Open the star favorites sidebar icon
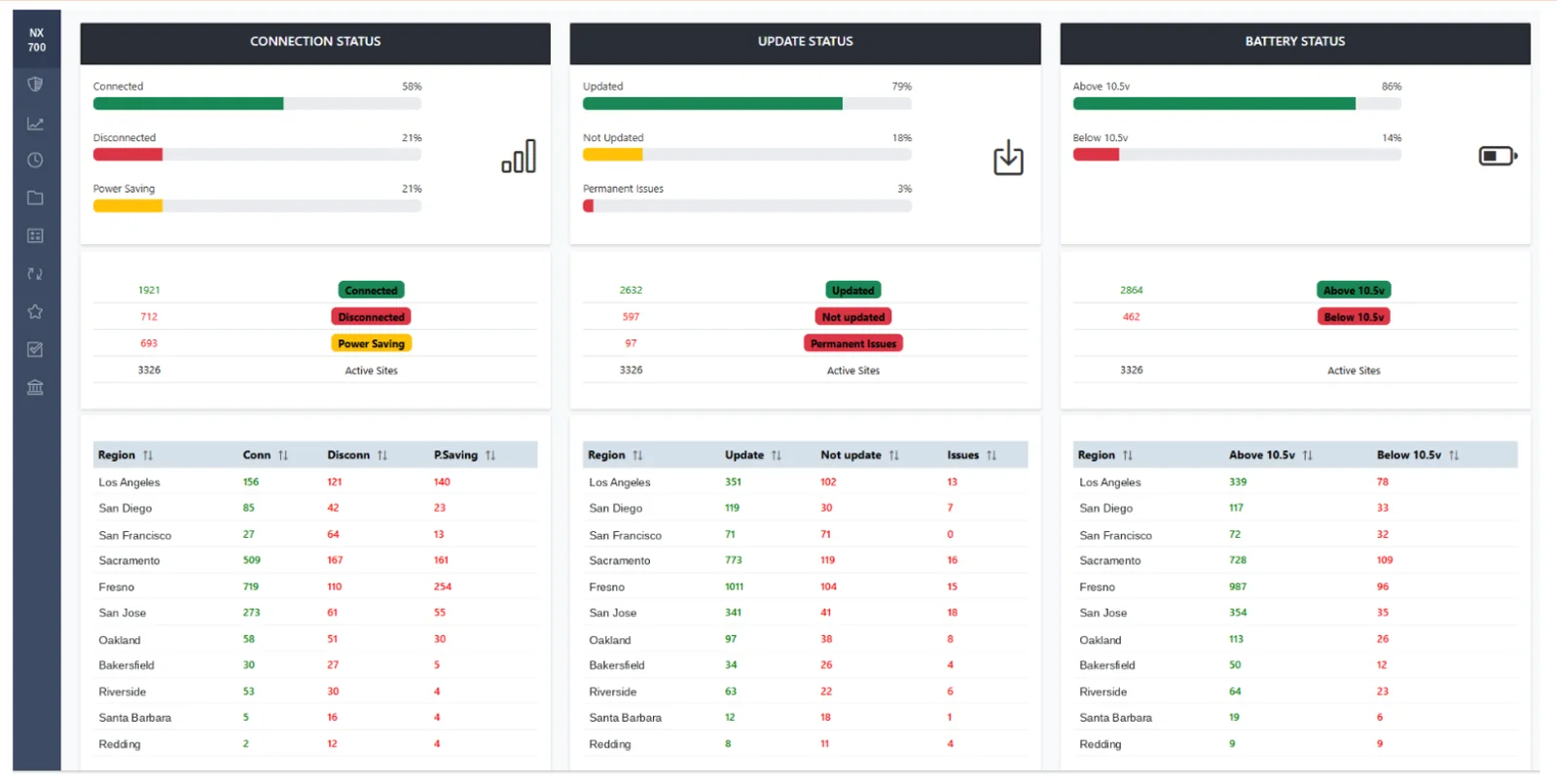1557x784 pixels. point(35,312)
